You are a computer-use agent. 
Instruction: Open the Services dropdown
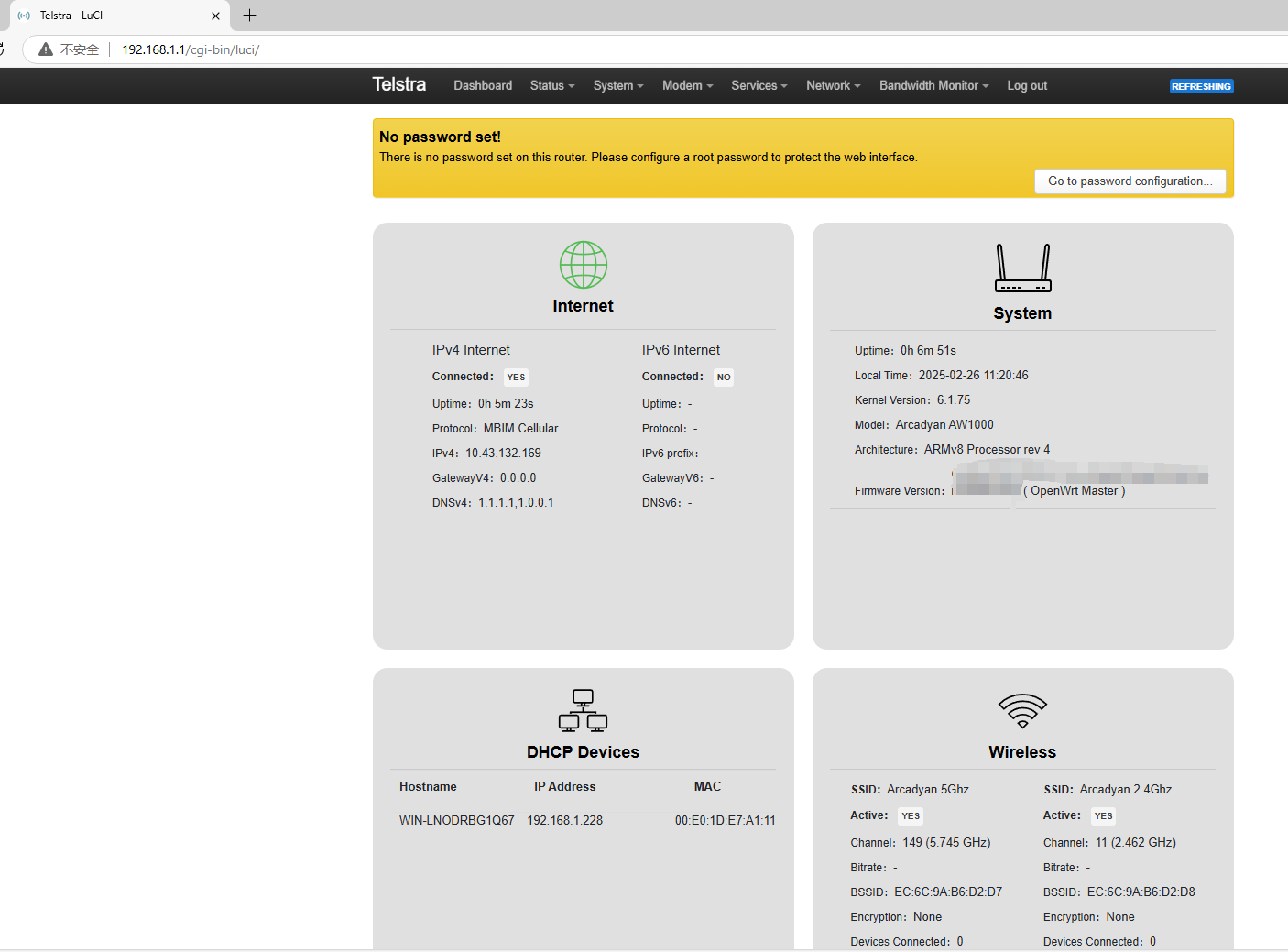point(759,86)
